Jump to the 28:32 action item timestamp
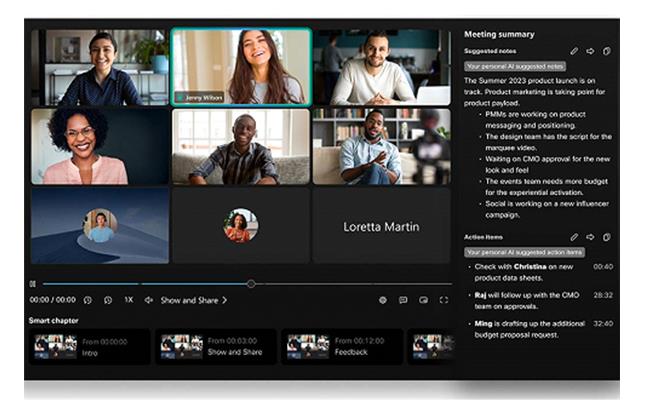The width and height of the screenshot is (645, 400). [x=603, y=296]
